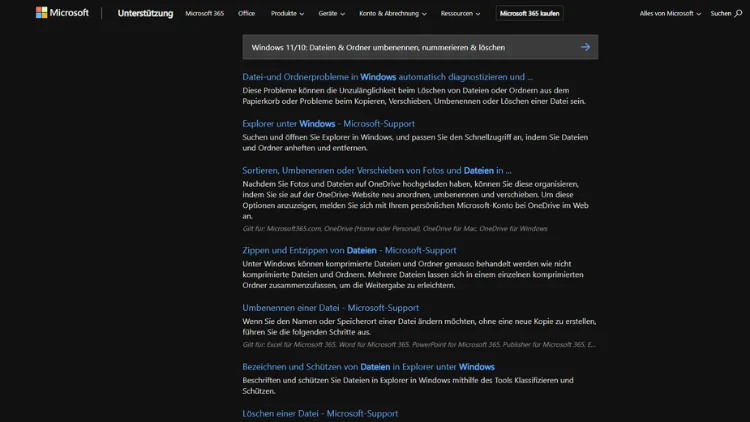Click description 'Nachdem Sie Fotos und Dateien'

point(415,200)
